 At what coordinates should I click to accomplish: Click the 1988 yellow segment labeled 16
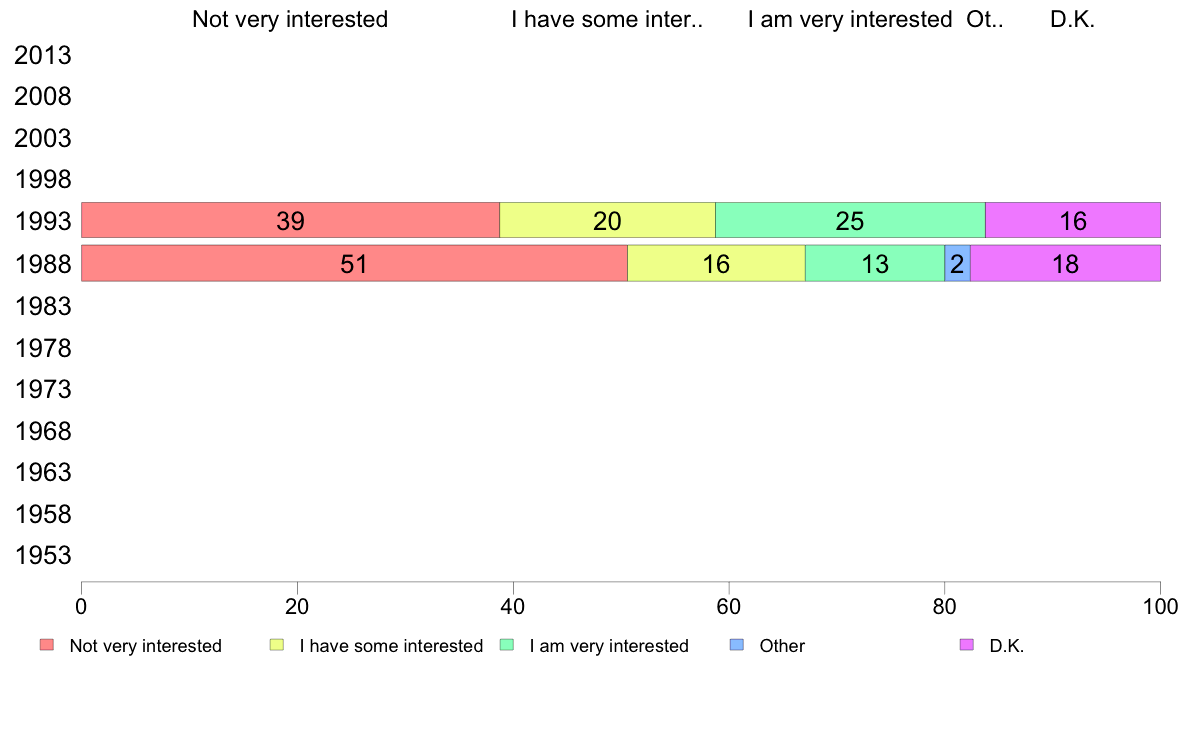click(716, 263)
